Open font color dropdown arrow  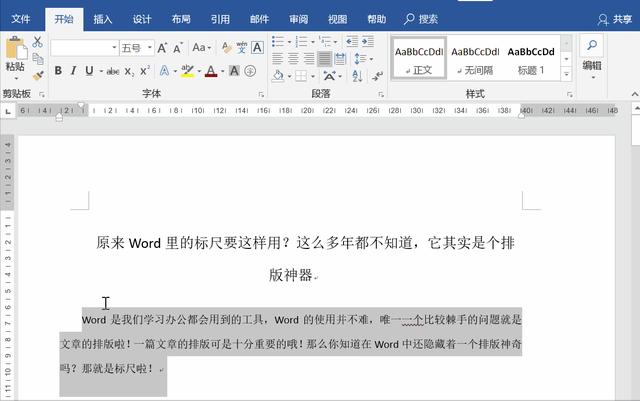(222, 71)
